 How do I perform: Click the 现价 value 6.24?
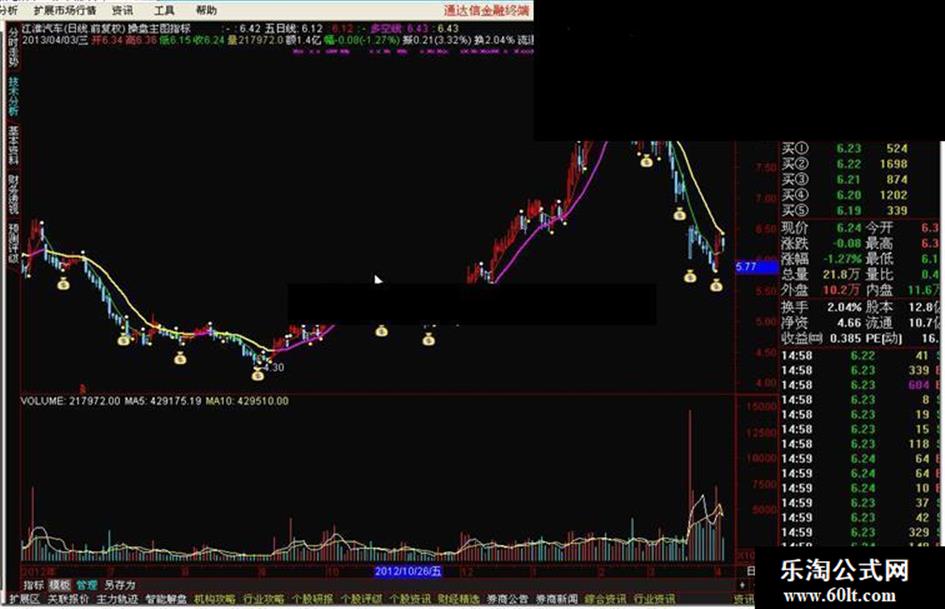pos(849,228)
